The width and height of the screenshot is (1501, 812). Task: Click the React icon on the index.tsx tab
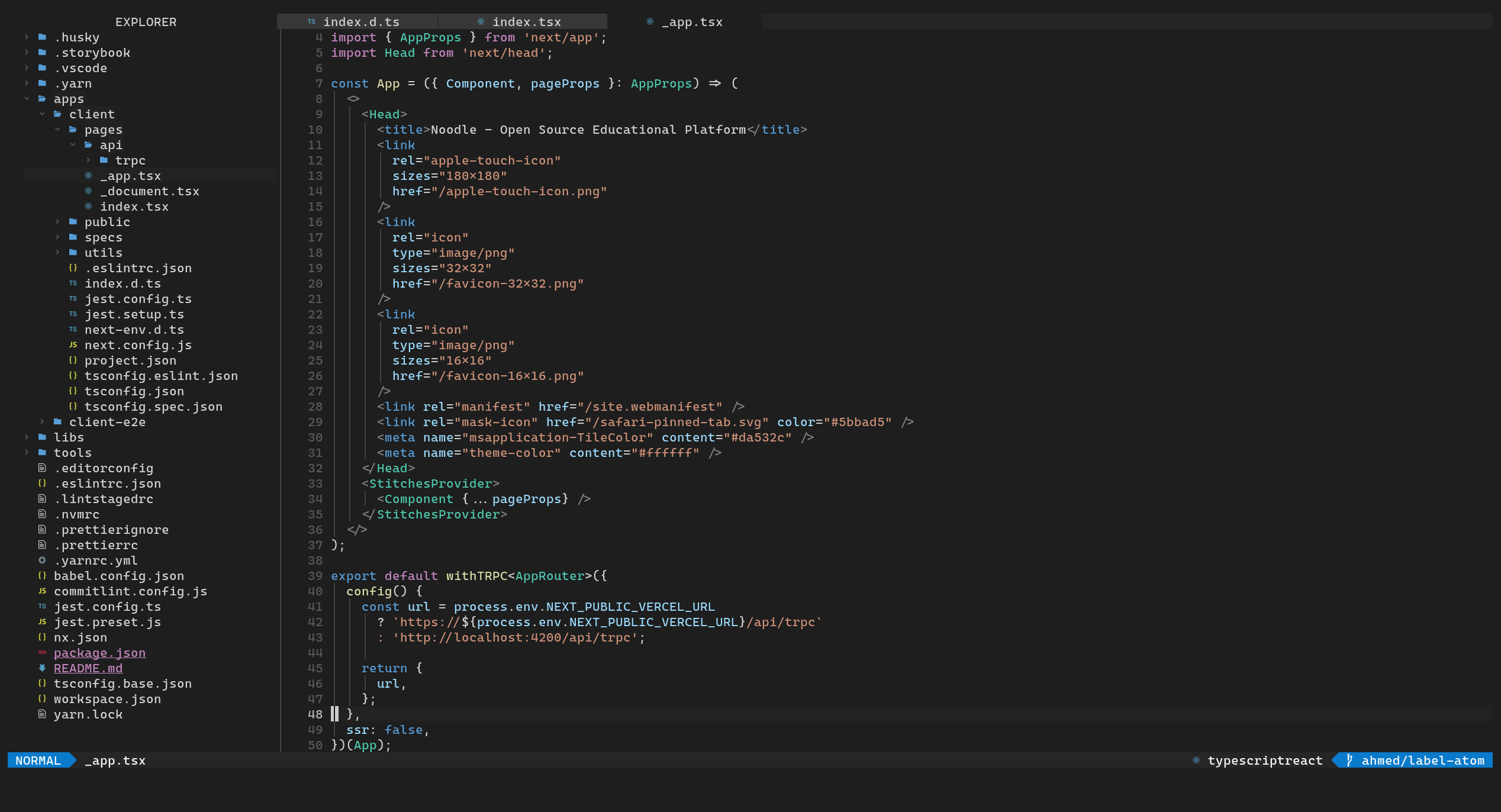[x=481, y=22]
